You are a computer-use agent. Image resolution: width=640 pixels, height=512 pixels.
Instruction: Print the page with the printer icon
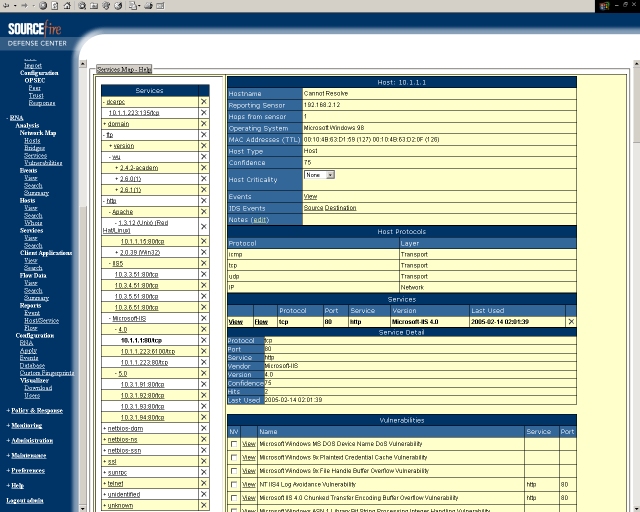[x=148, y=6]
